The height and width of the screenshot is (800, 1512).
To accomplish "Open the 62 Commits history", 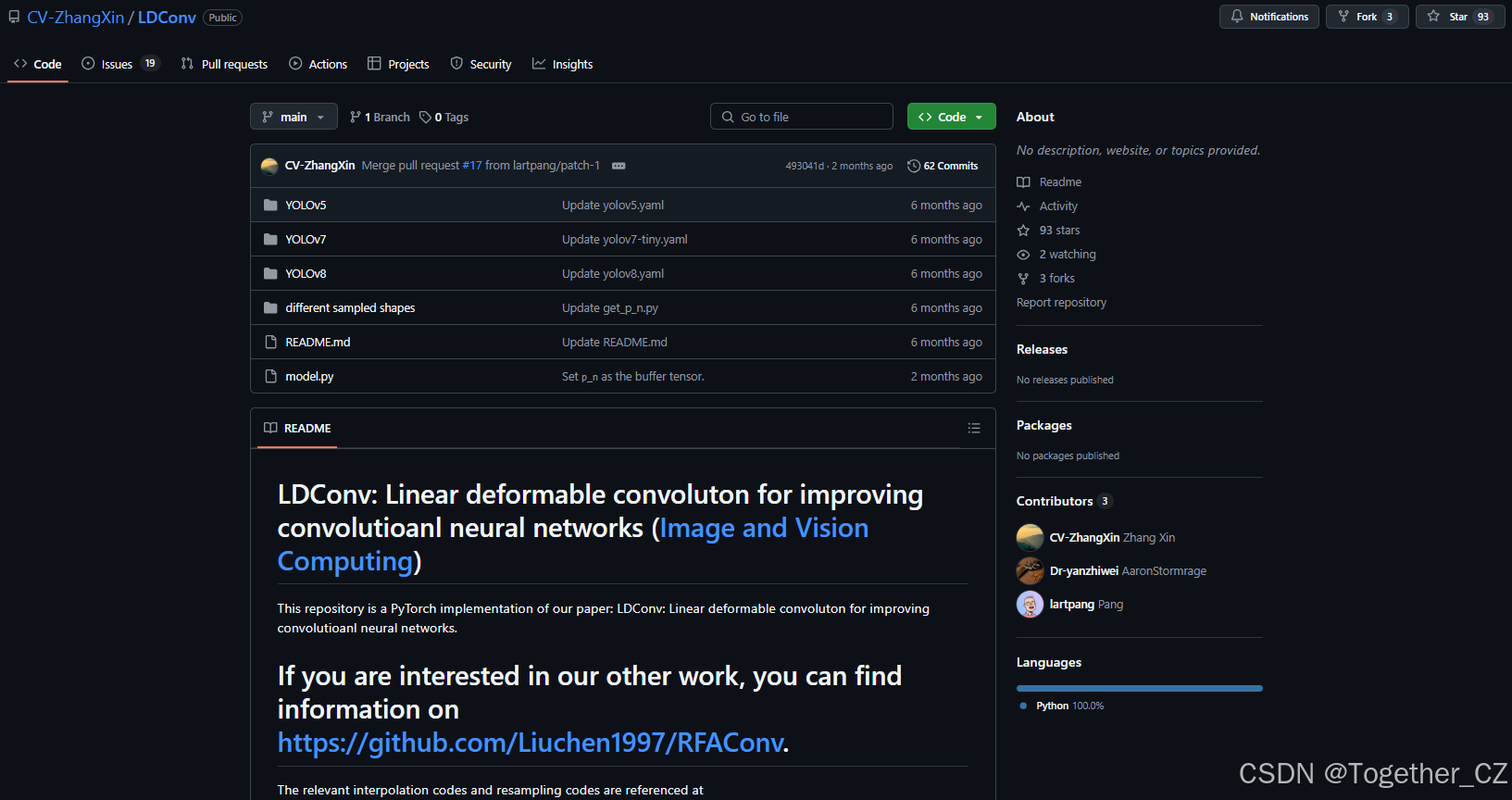I will (x=943, y=166).
